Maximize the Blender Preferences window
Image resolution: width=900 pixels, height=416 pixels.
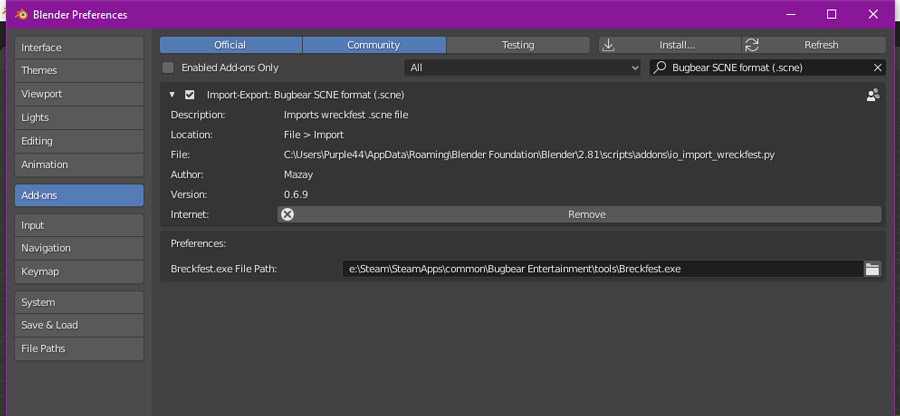pyautogui.click(x=831, y=14)
